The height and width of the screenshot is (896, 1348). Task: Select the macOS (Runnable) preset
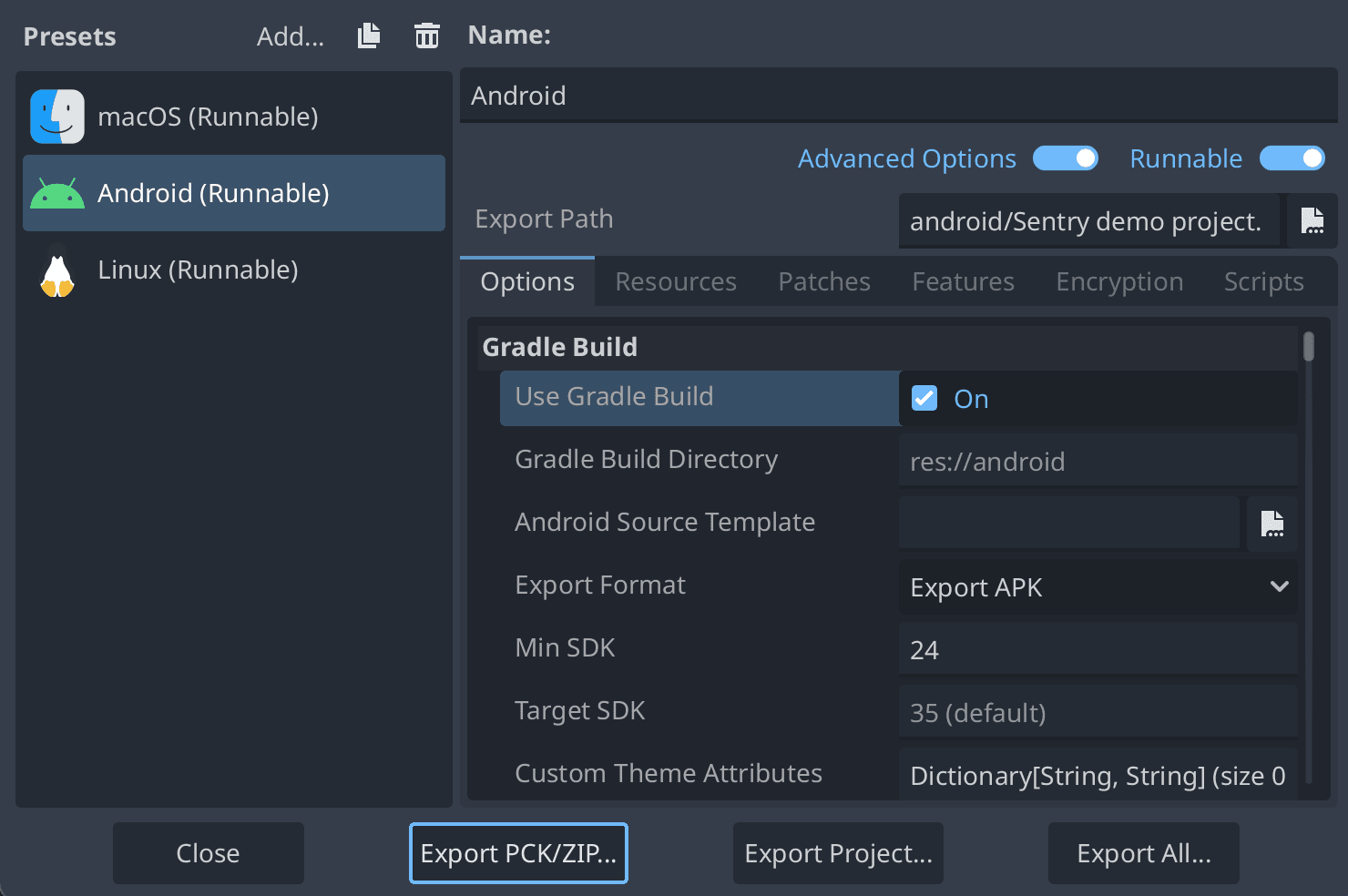coord(208,117)
